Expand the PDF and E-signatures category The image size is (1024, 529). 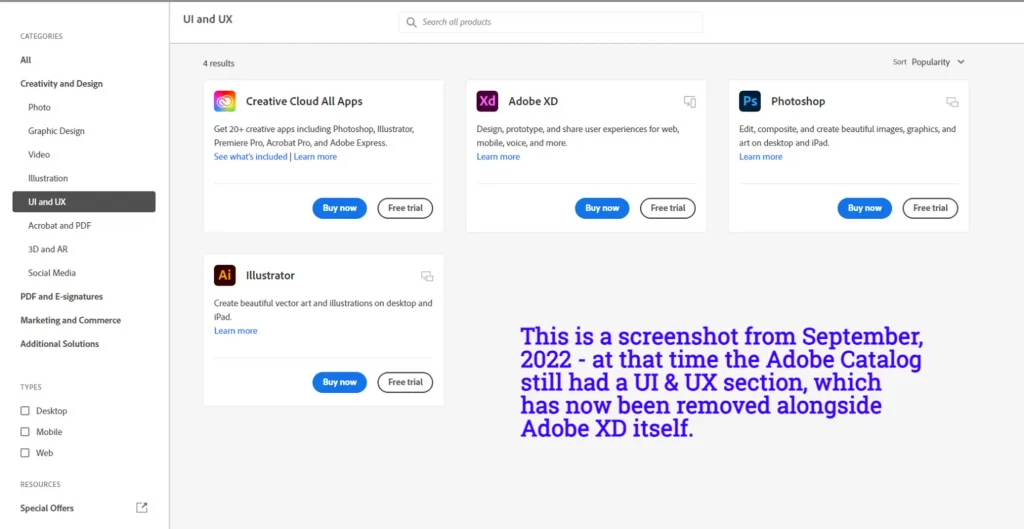tap(61, 297)
